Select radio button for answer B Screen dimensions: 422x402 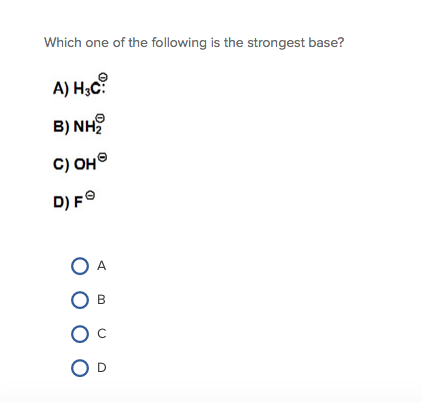pyautogui.click(x=80, y=300)
